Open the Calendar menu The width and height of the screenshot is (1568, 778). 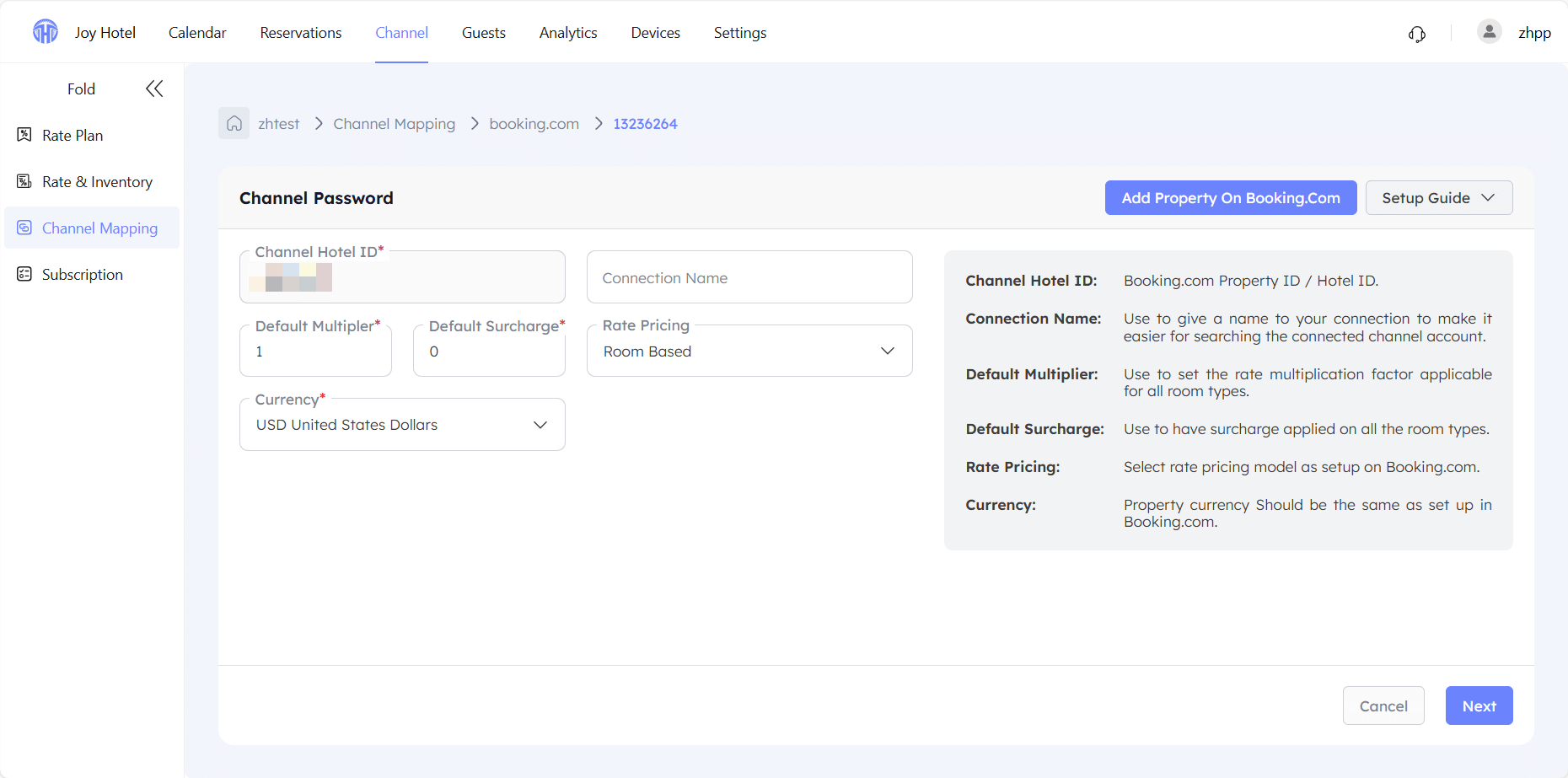click(x=197, y=33)
